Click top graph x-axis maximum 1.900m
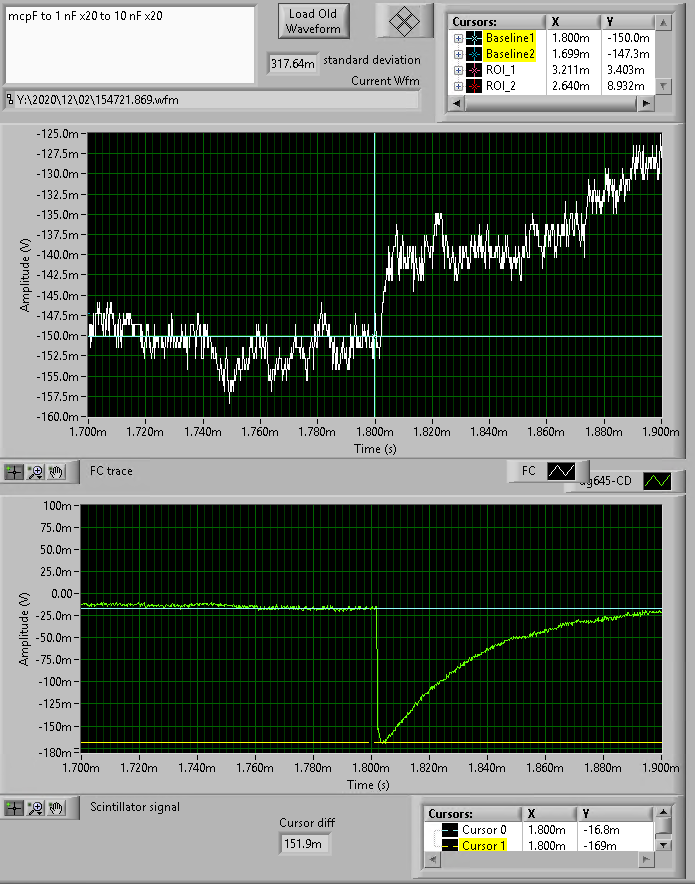The height and width of the screenshot is (884, 695). (661, 432)
